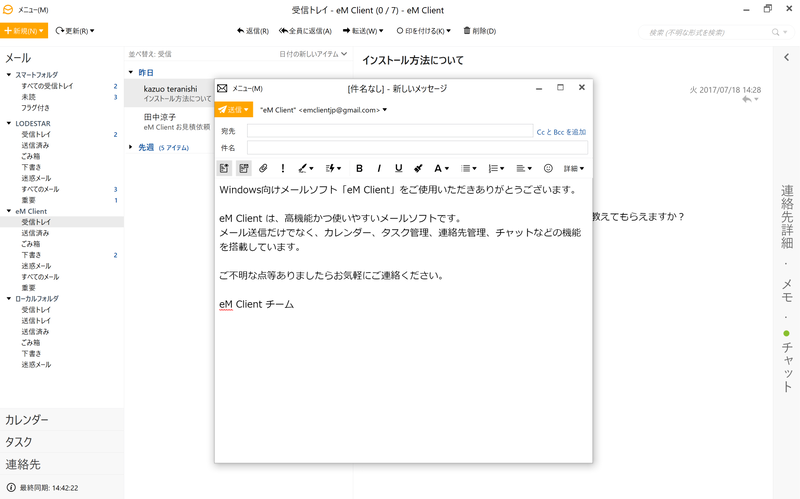Toggle high importance exclamation mark

tap(283, 168)
